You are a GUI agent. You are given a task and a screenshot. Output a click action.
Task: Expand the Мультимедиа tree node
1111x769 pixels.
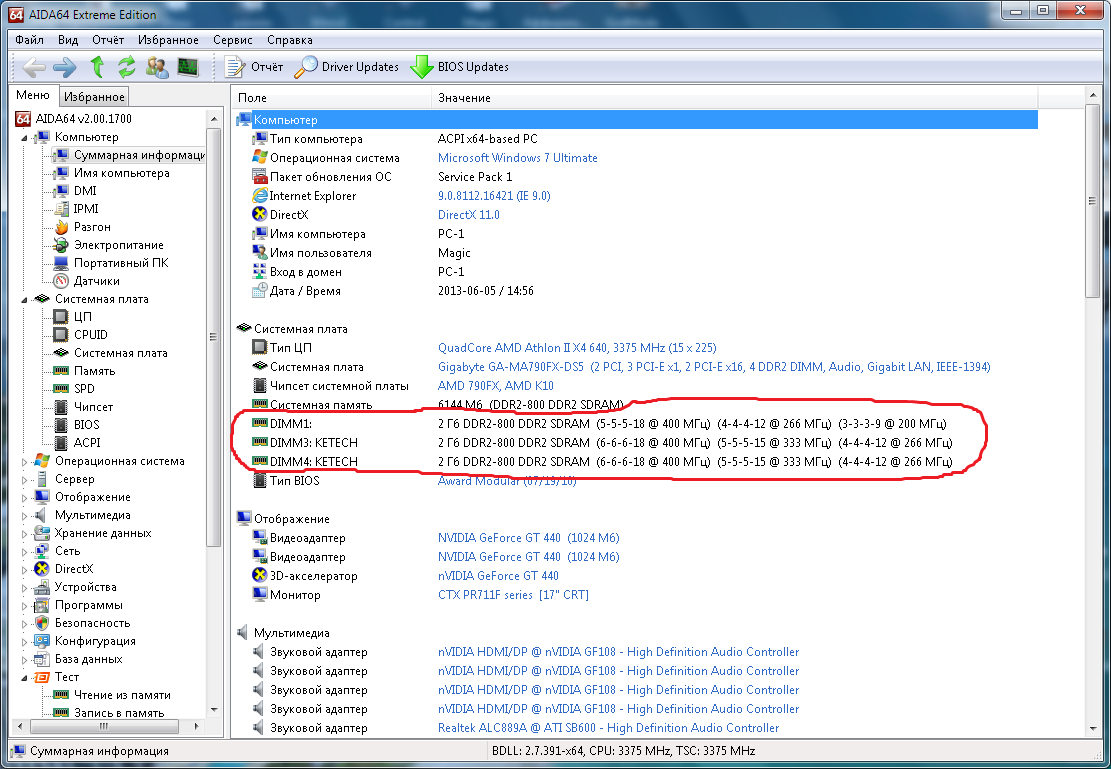24,516
